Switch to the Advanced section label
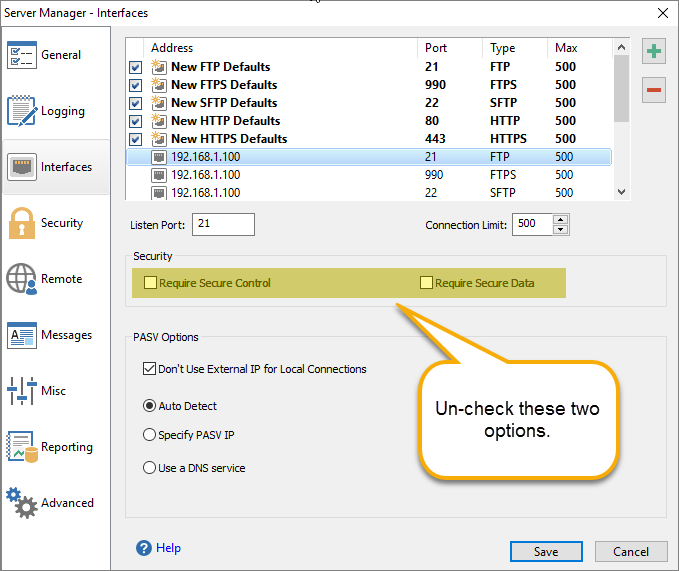Viewport: 679px width, 571px height. 68,503
